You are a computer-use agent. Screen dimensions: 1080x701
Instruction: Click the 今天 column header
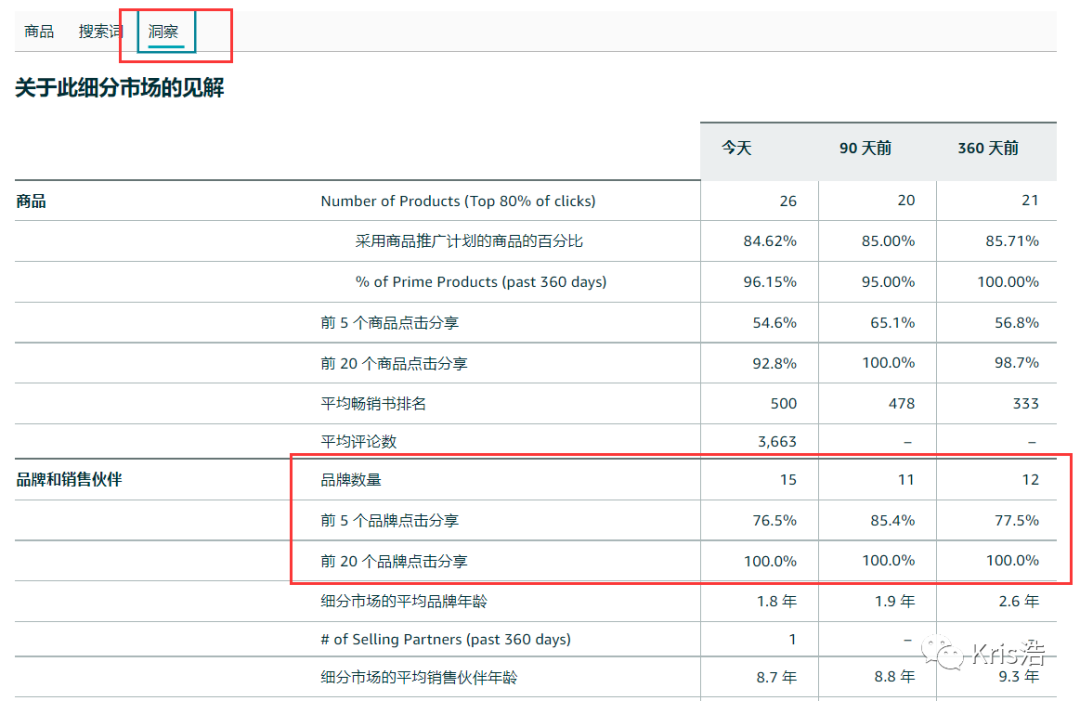(x=737, y=148)
